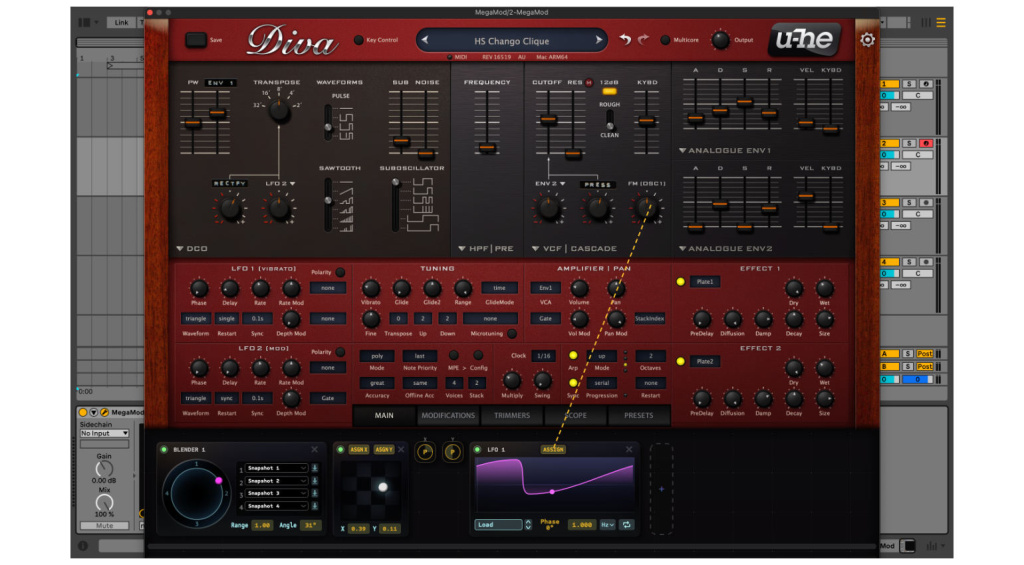Toggle the MPE switch
This screenshot has height=565, width=1024.
tap(453, 355)
